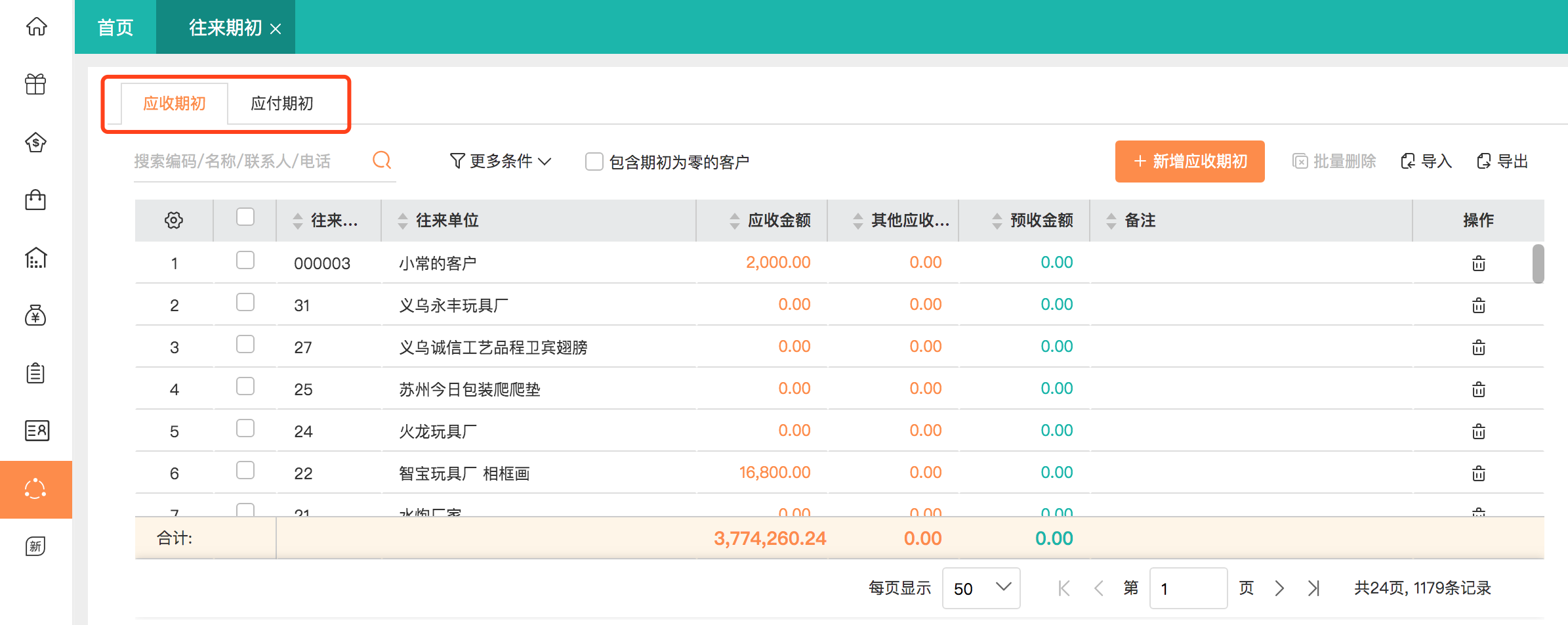Open the column settings gear in table header
The image size is (1568, 625).
173,221
